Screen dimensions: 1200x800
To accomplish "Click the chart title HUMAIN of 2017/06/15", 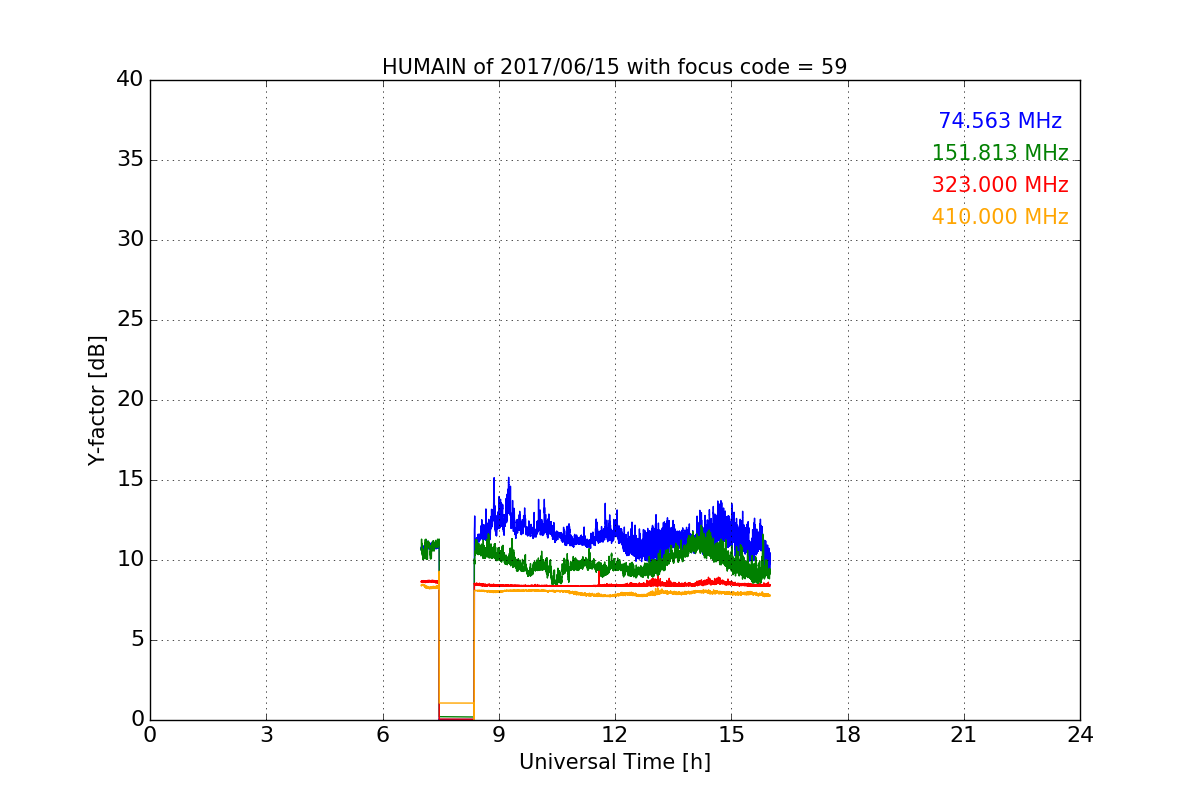I will pyautogui.click(x=614, y=67).
